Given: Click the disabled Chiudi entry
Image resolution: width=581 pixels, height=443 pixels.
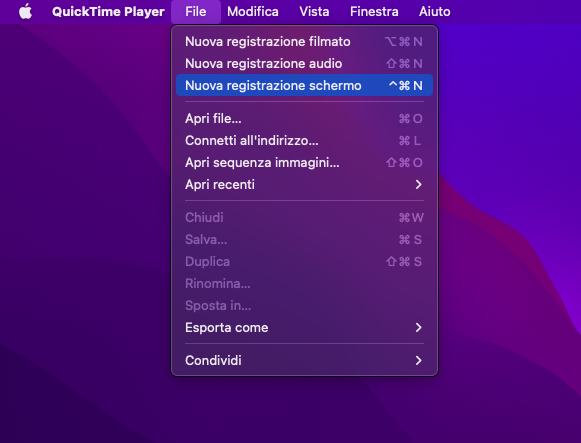Looking at the screenshot, I should pyautogui.click(x=304, y=217).
